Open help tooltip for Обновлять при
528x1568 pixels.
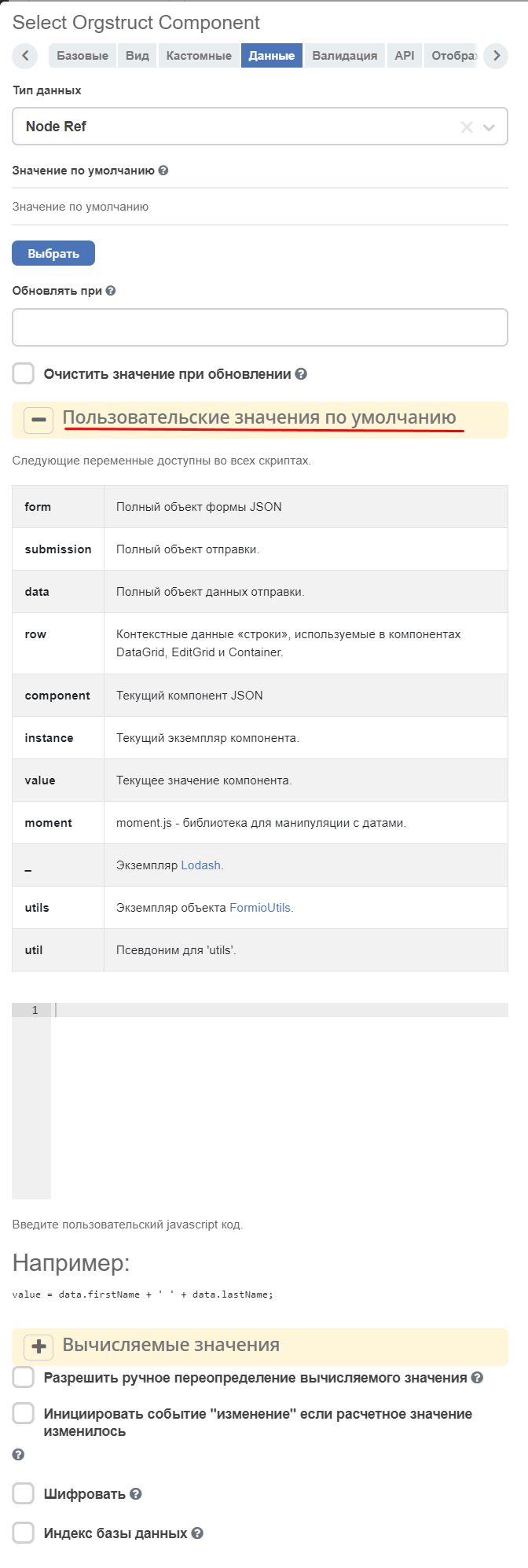[x=111, y=291]
